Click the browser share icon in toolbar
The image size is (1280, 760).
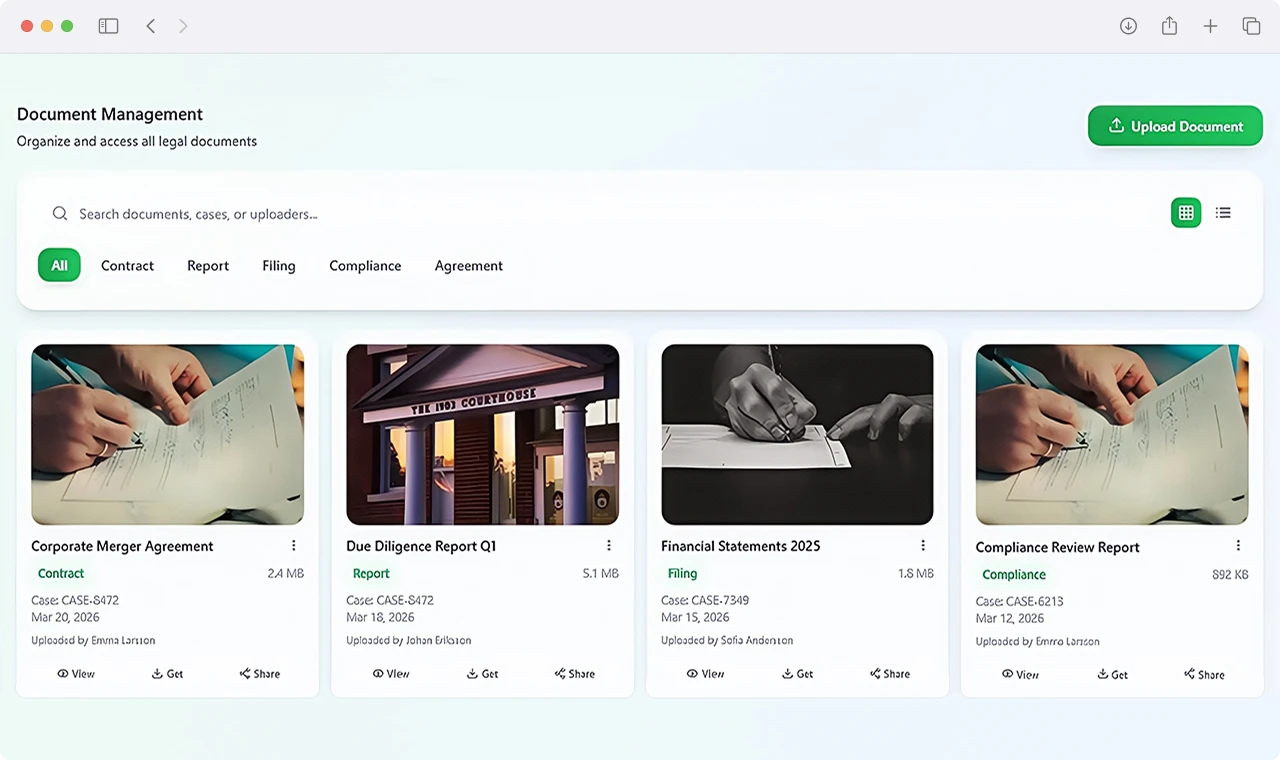[x=1169, y=26]
